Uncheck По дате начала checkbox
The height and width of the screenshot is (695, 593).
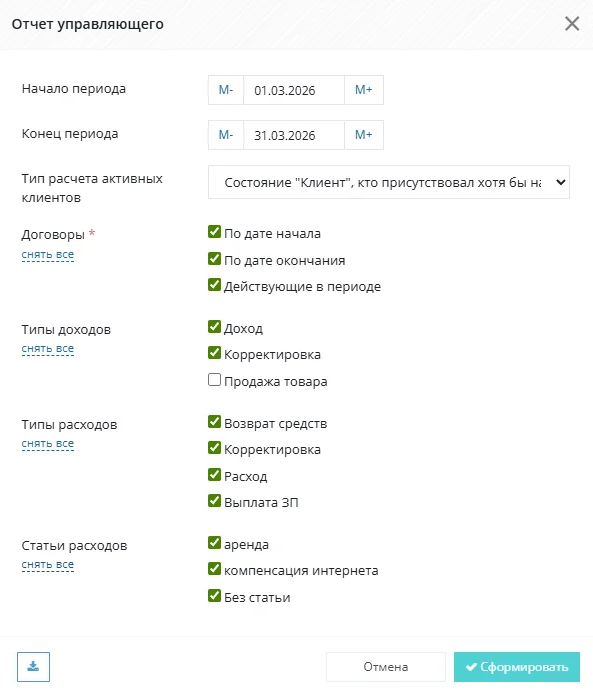215,232
